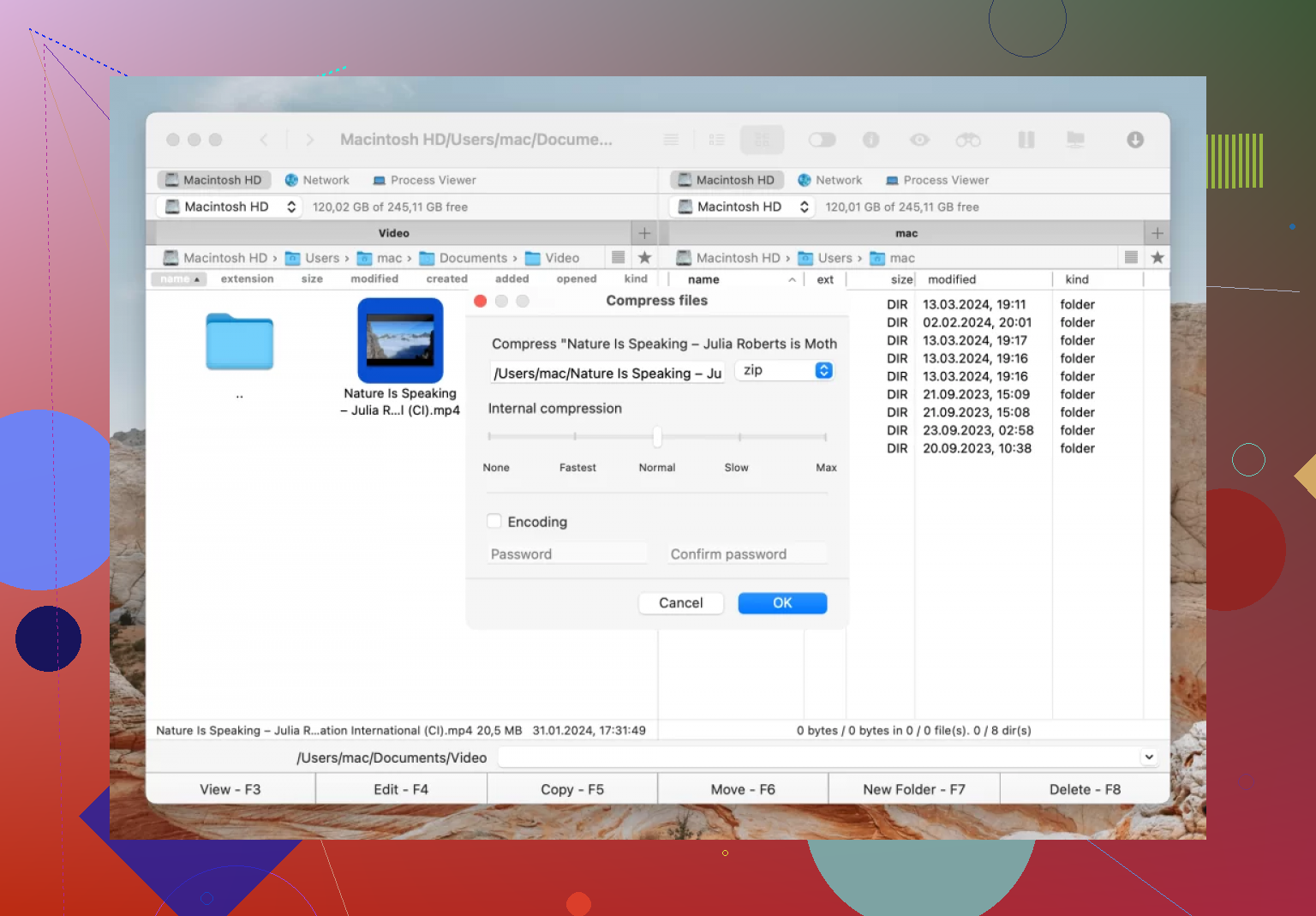Click the right pane Macintosh HD drive tab
Image resolution: width=1316 pixels, height=916 pixels.
(x=727, y=180)
